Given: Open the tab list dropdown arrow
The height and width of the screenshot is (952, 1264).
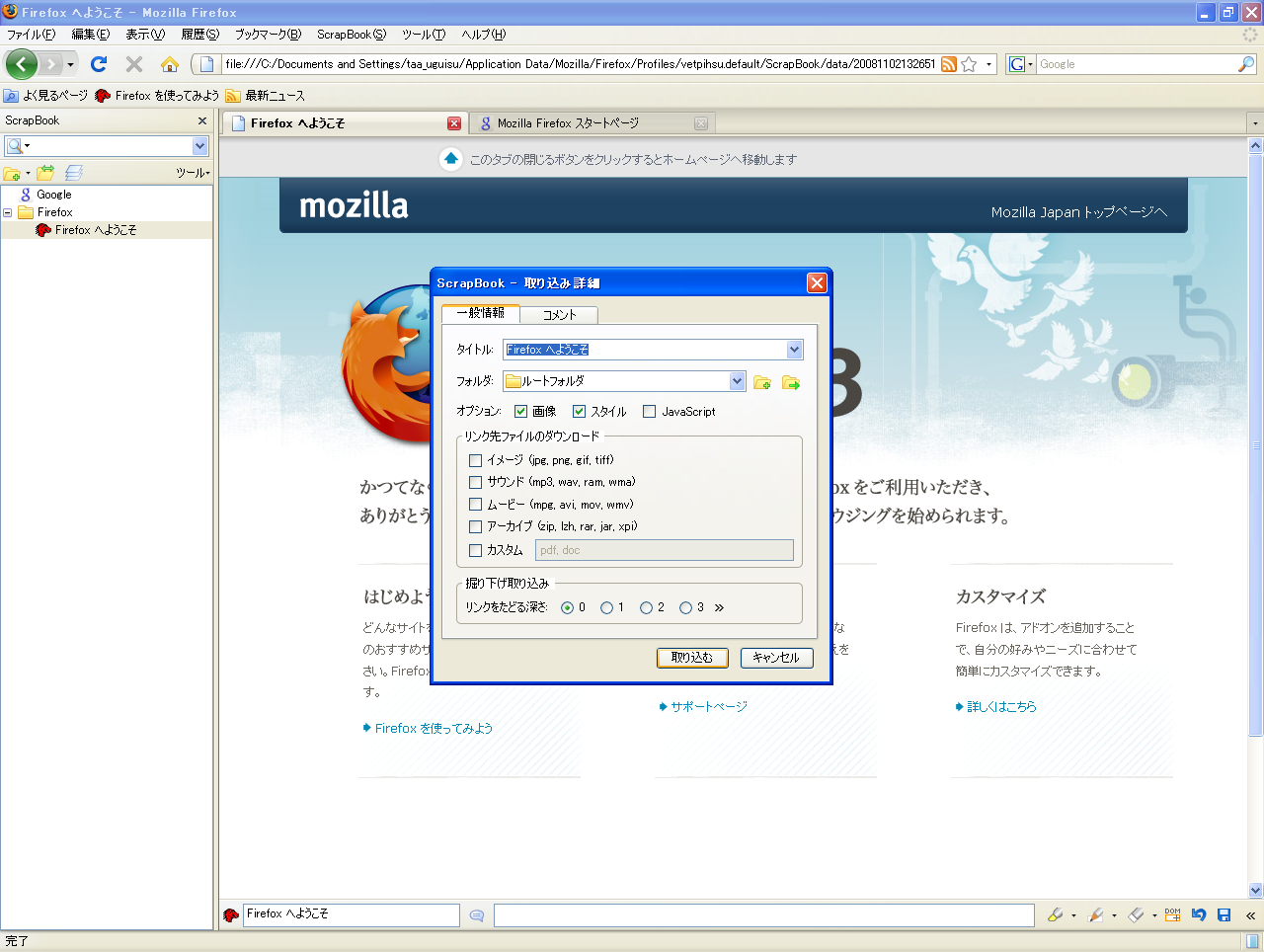Looking at the screenshot, I should click(1255, 123).
